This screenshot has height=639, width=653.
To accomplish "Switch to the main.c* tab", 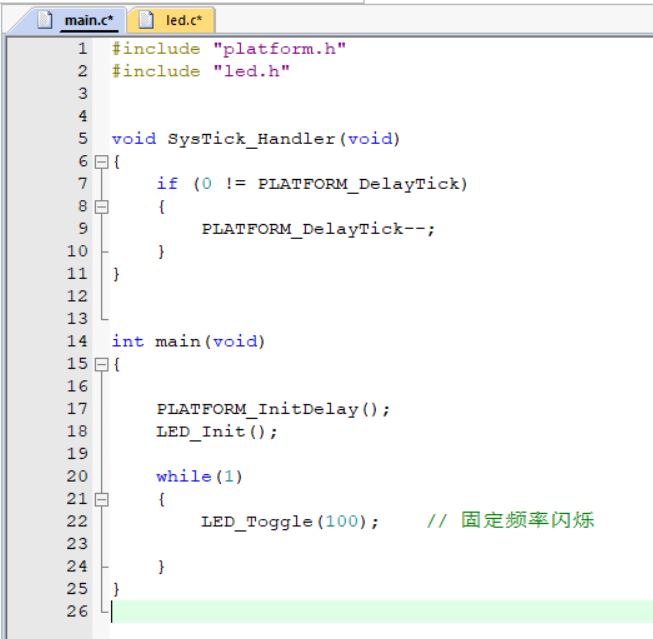I will [89, 20].
